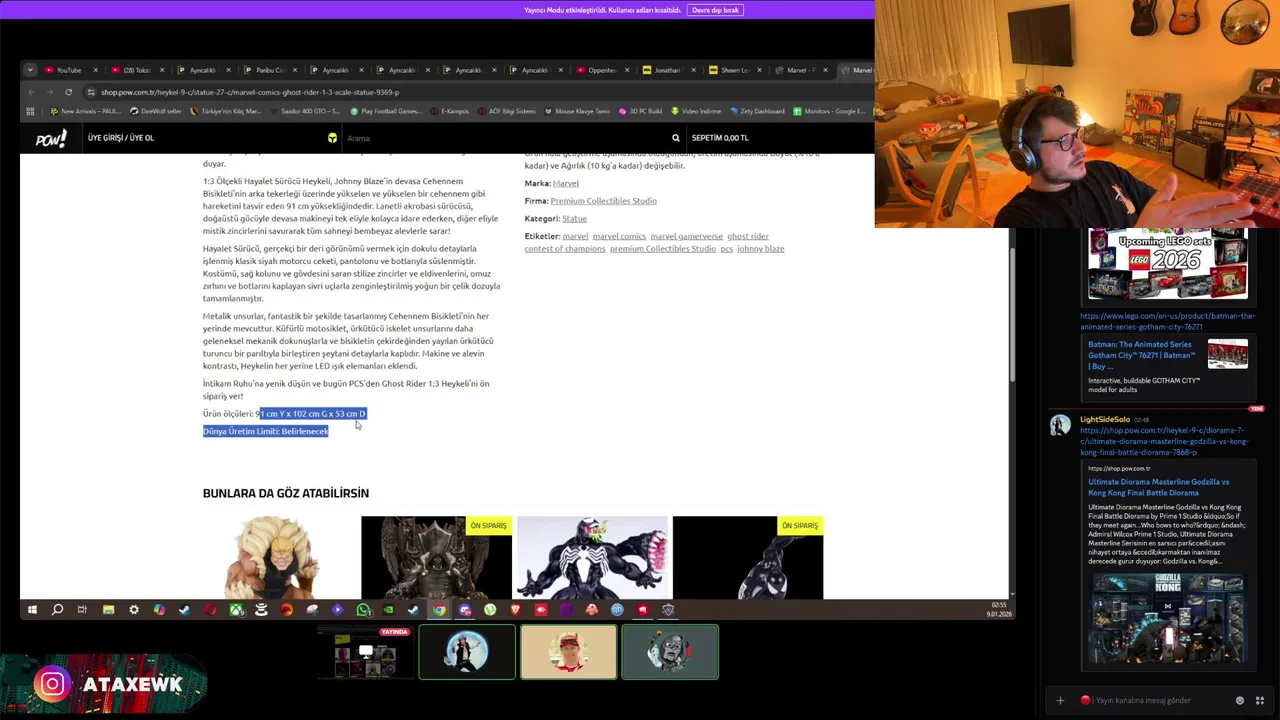Select the skull-avatar participant thumbnail in the call

tap(670, 652)
